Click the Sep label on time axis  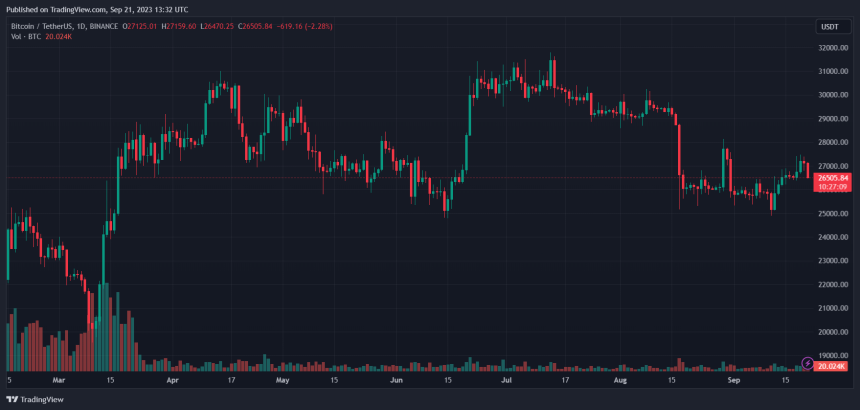[x=733, y=381]
